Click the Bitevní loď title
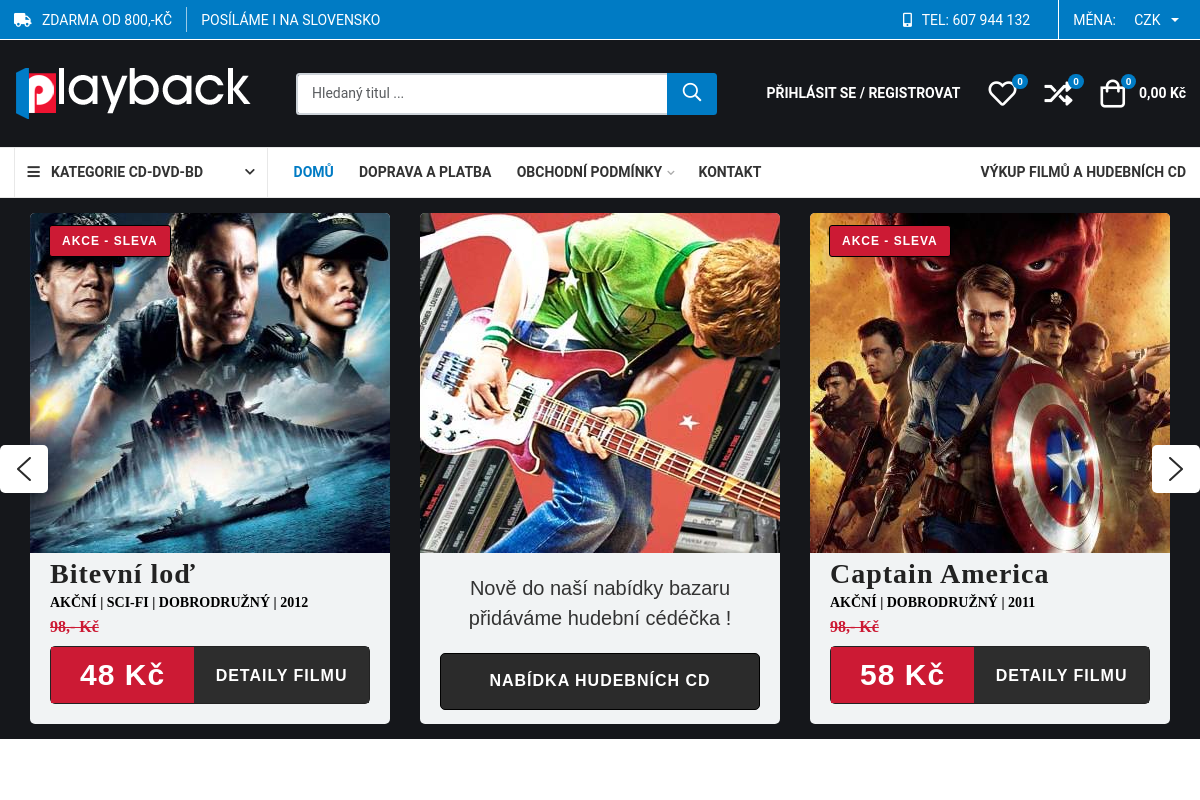1200x800 pixels. click(x=123, y=574)
